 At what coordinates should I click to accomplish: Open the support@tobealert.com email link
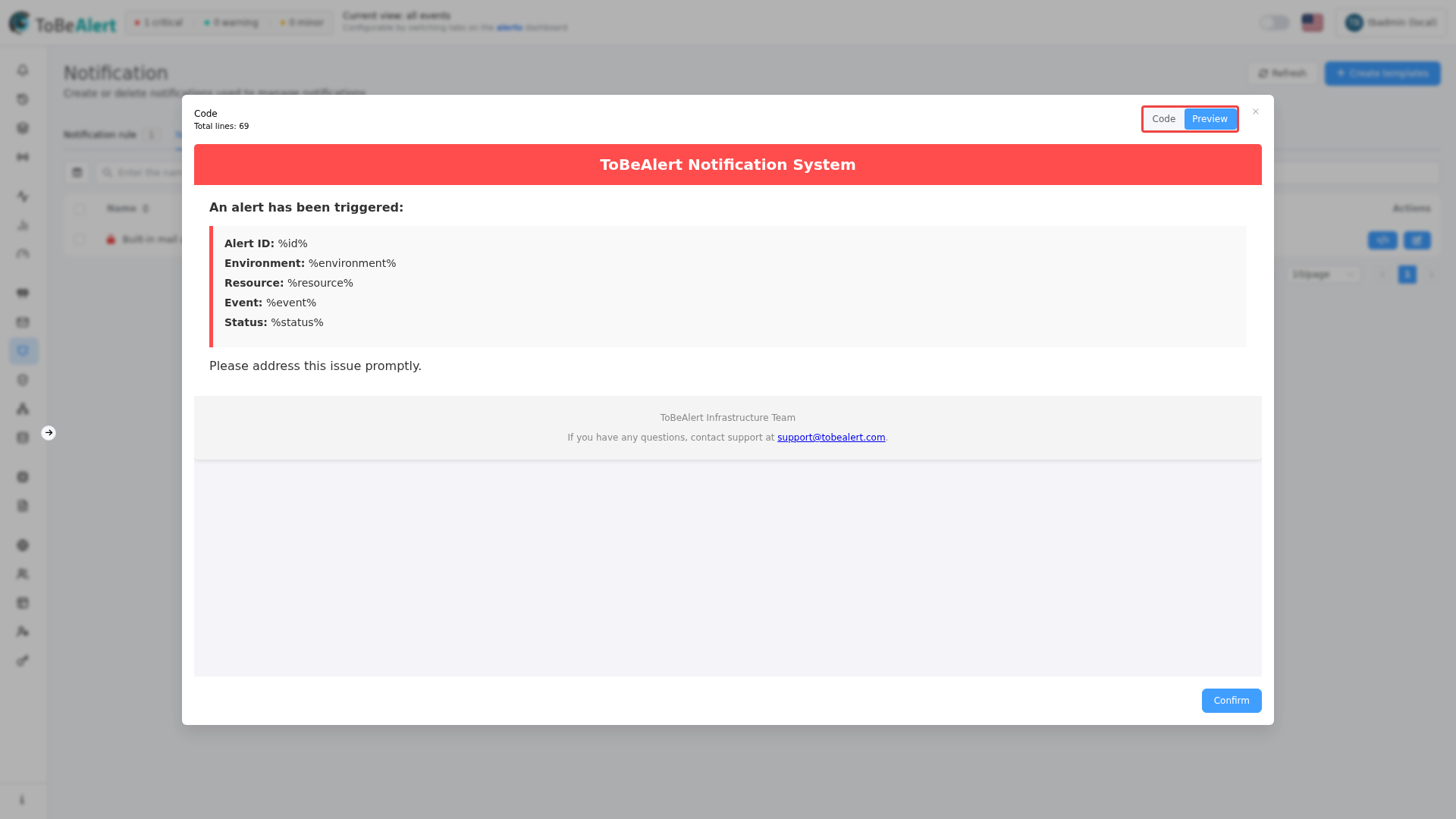pos(831,438)
